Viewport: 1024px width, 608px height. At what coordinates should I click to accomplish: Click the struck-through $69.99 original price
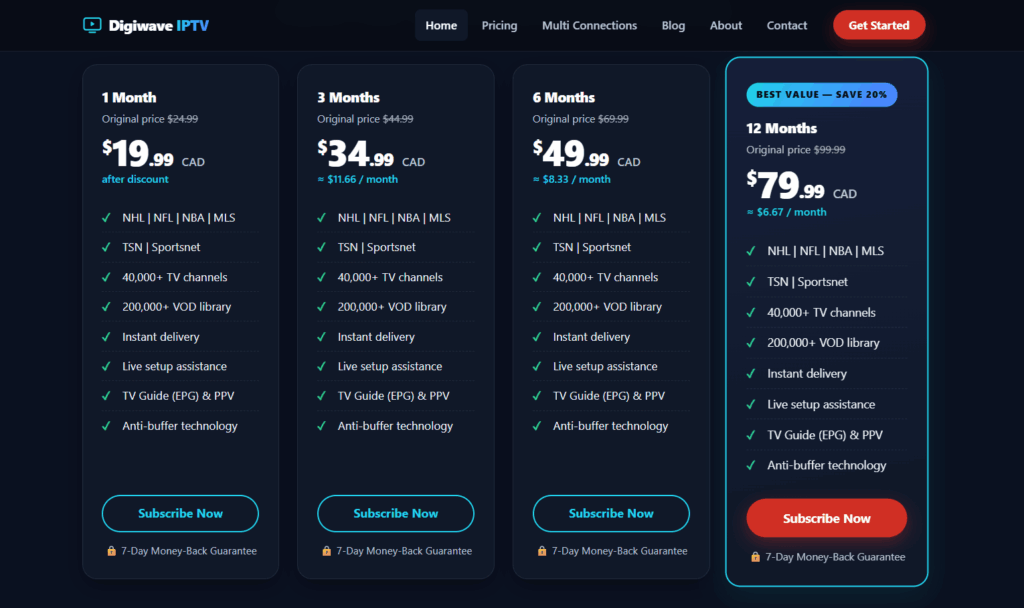613,119
